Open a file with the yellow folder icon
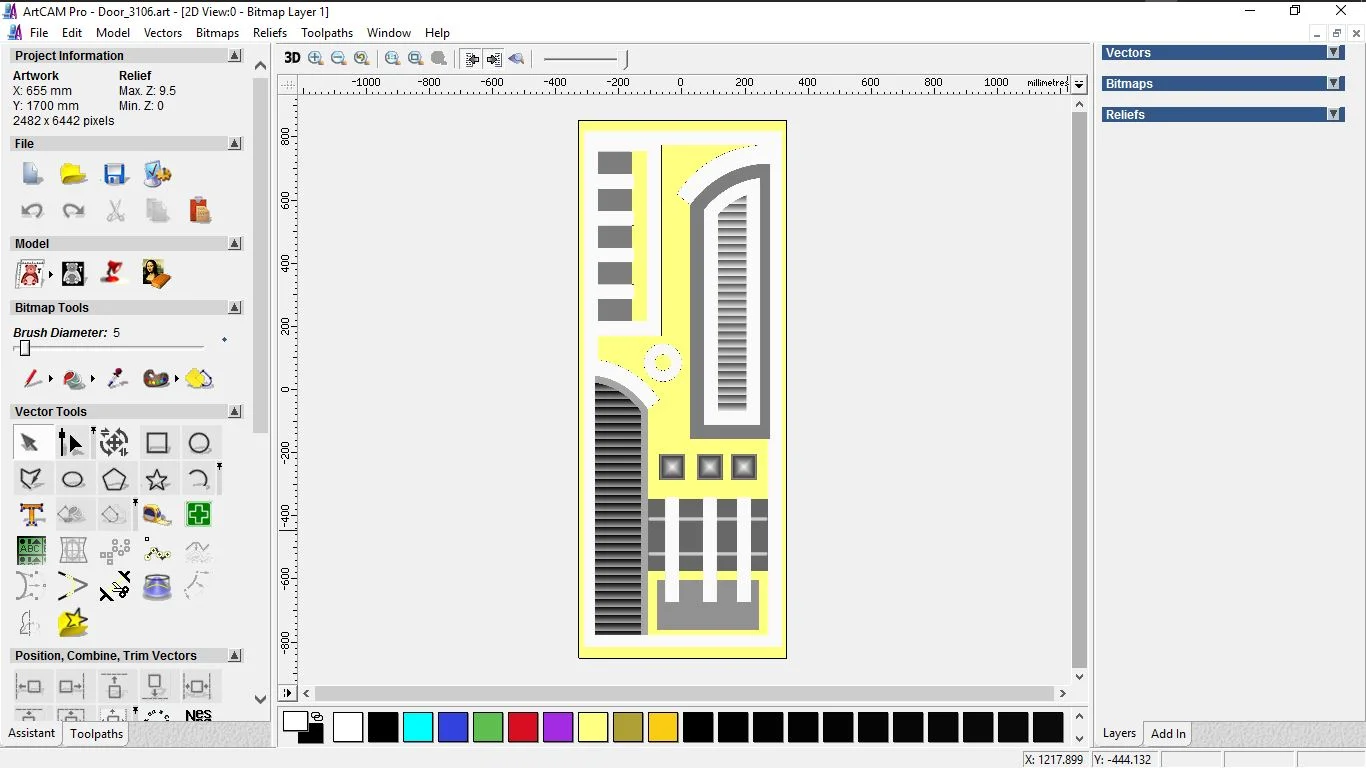This screenshot has width=1366, height=768. [x=73, y=174]
